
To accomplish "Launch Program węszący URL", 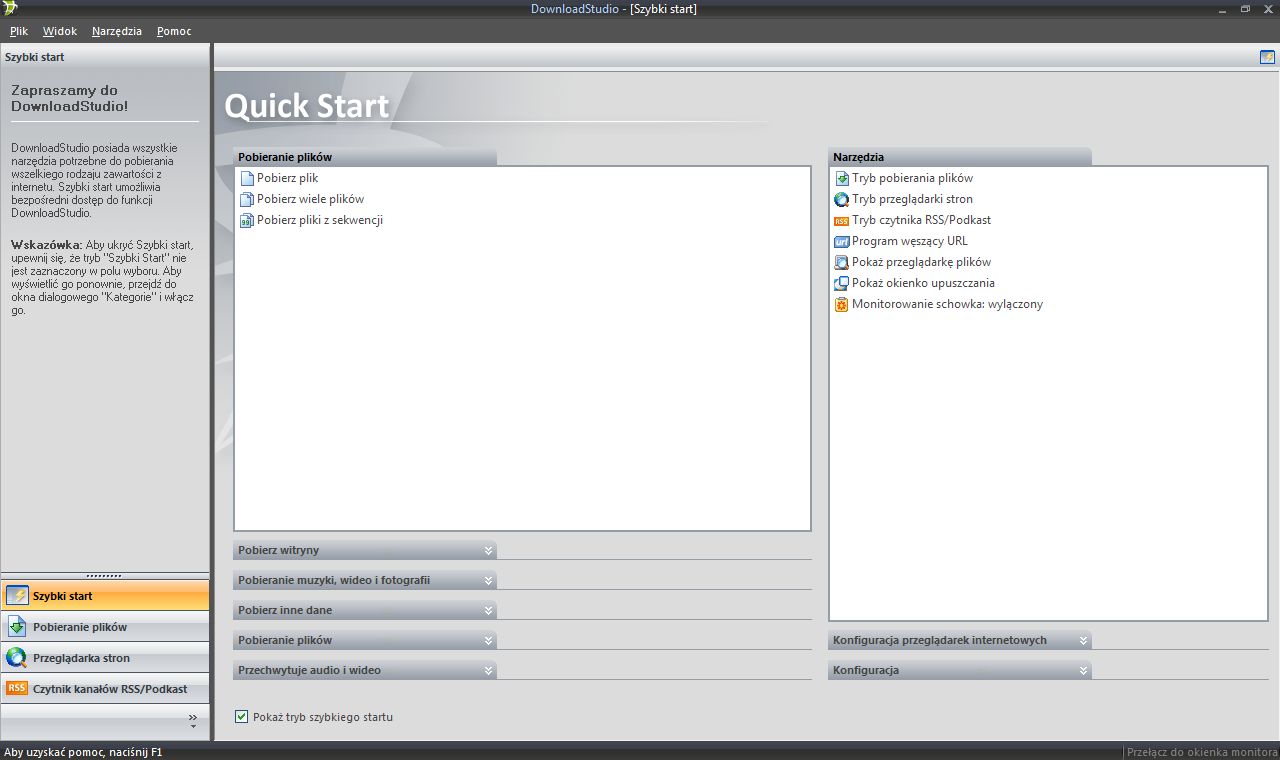I will click(x=909, y=241).
